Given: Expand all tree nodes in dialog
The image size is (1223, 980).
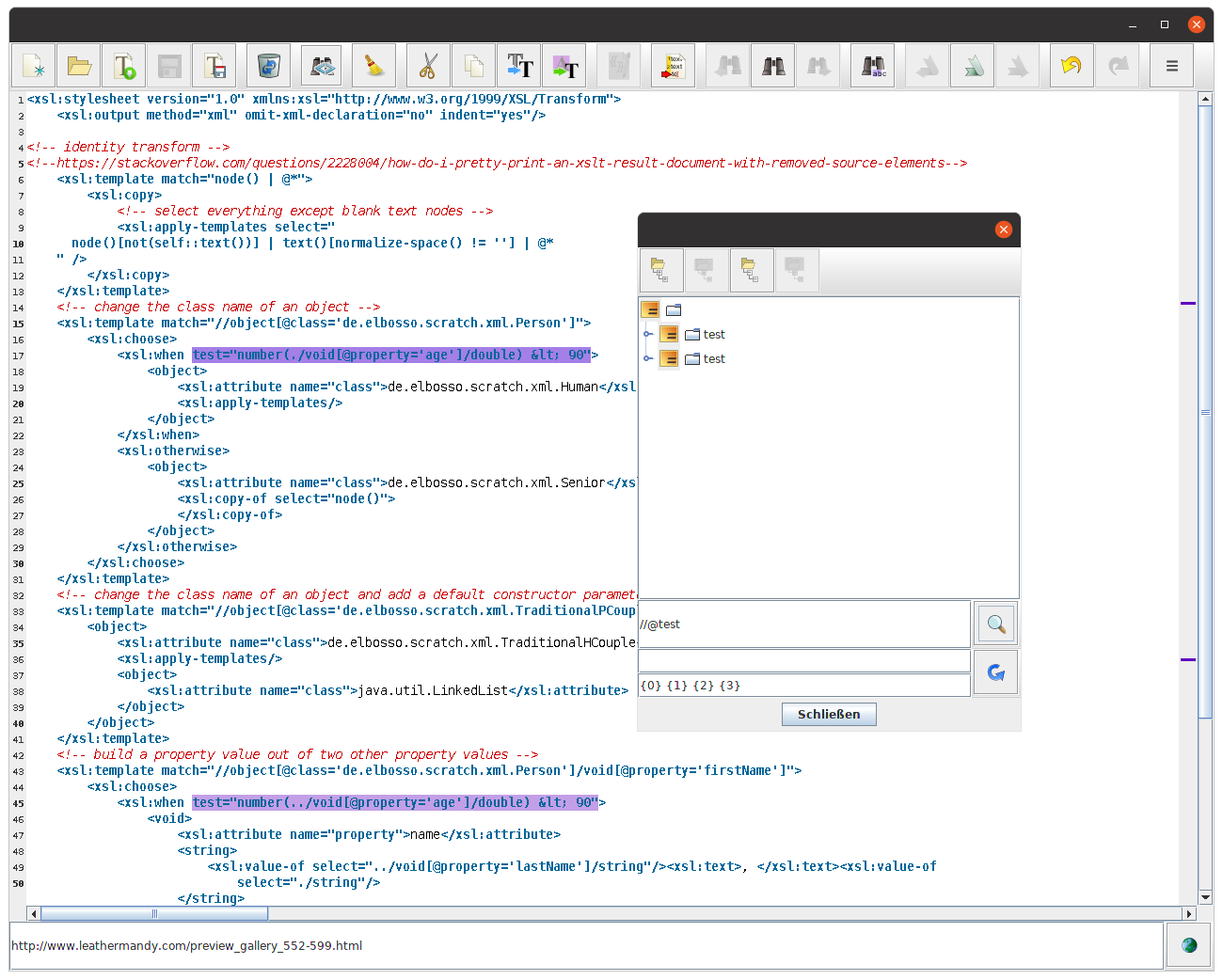Looking at the screenshot, I should (x=659, y=271).
